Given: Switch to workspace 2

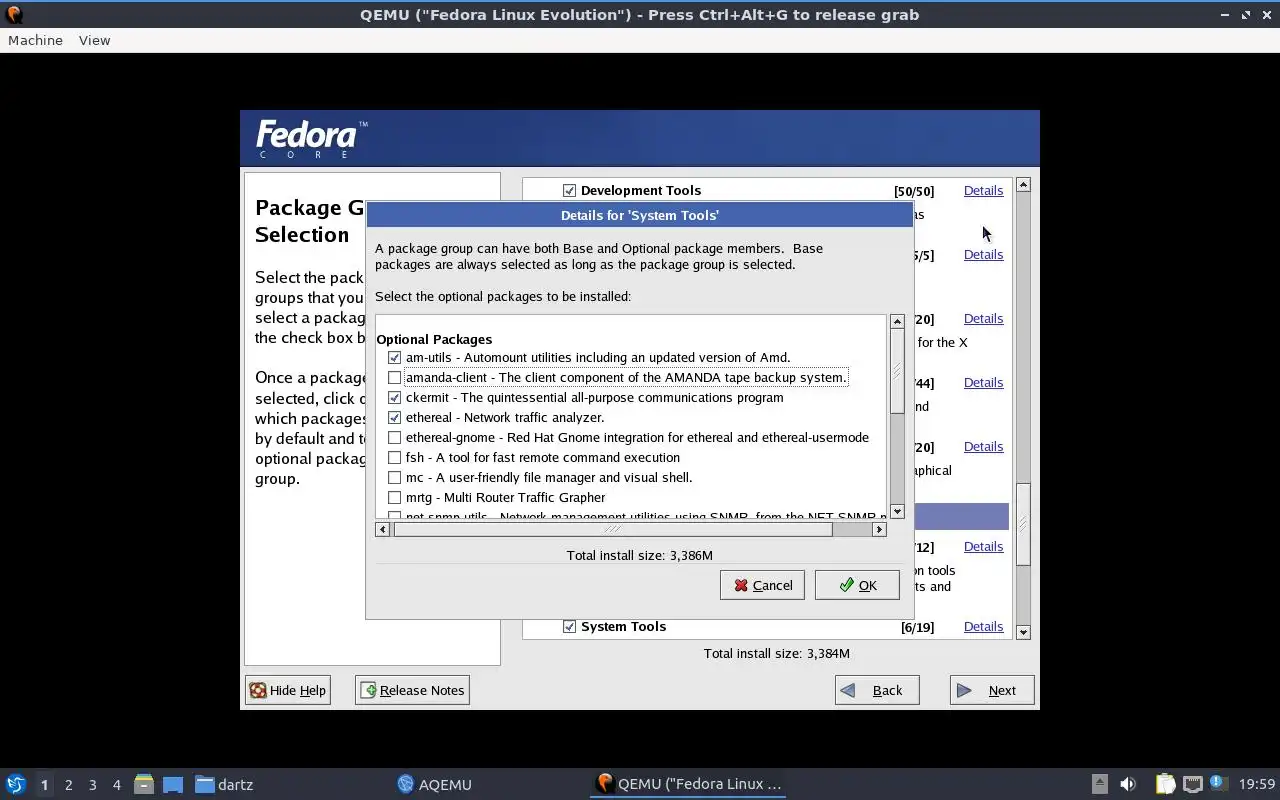Looking at the screenshot, I should point(68,785).
